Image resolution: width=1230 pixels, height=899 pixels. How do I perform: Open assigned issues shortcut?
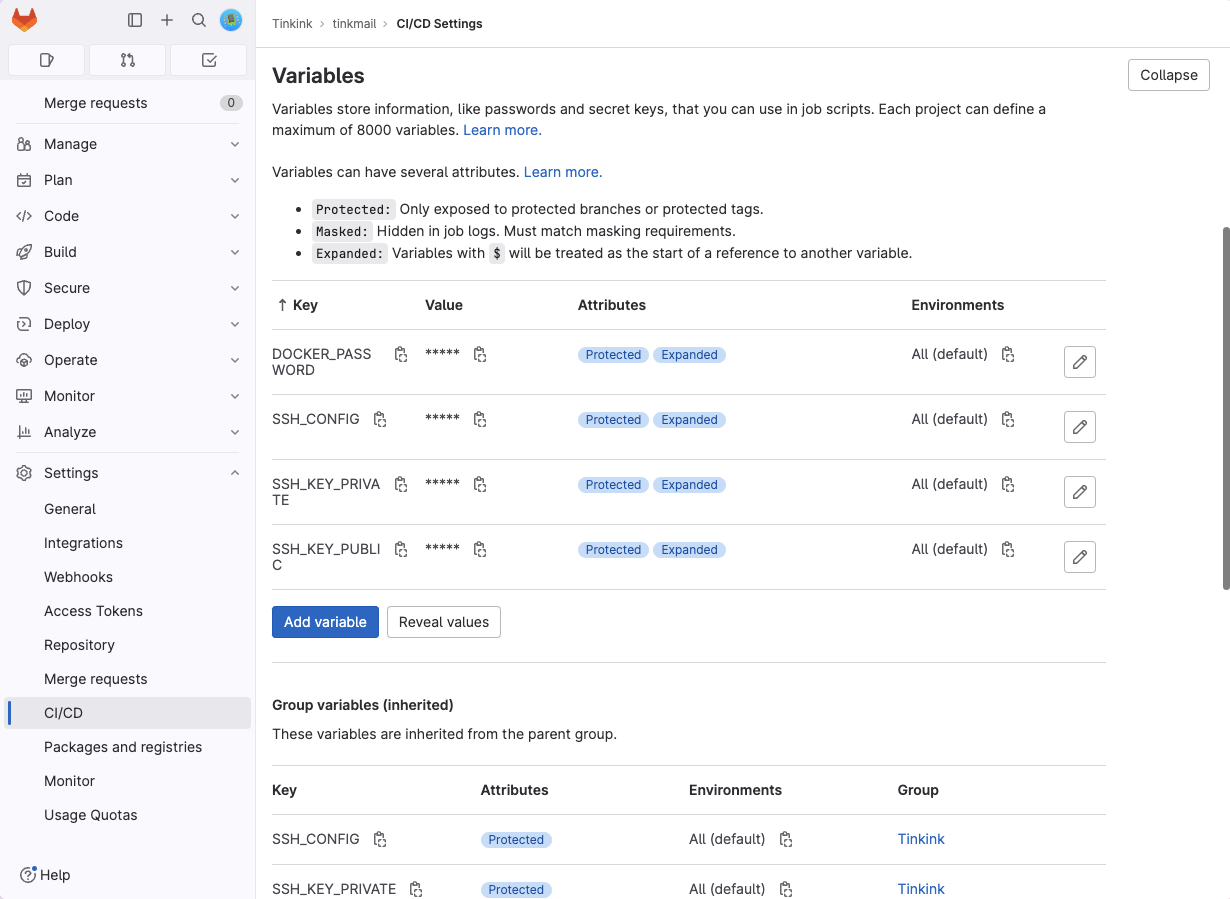[x=46, y=60]
